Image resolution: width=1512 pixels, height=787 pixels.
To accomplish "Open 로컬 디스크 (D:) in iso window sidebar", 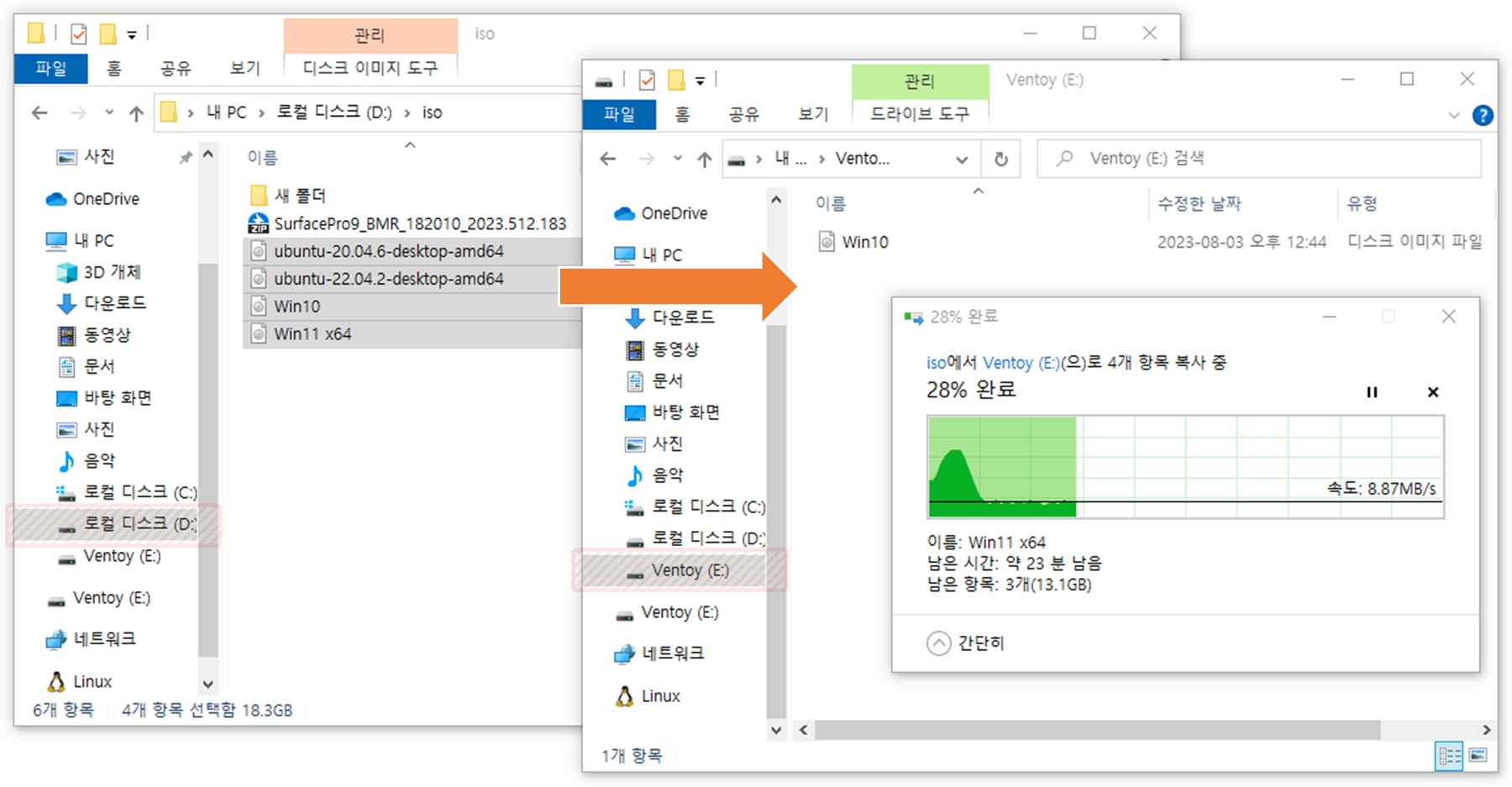I will (126, 524).
